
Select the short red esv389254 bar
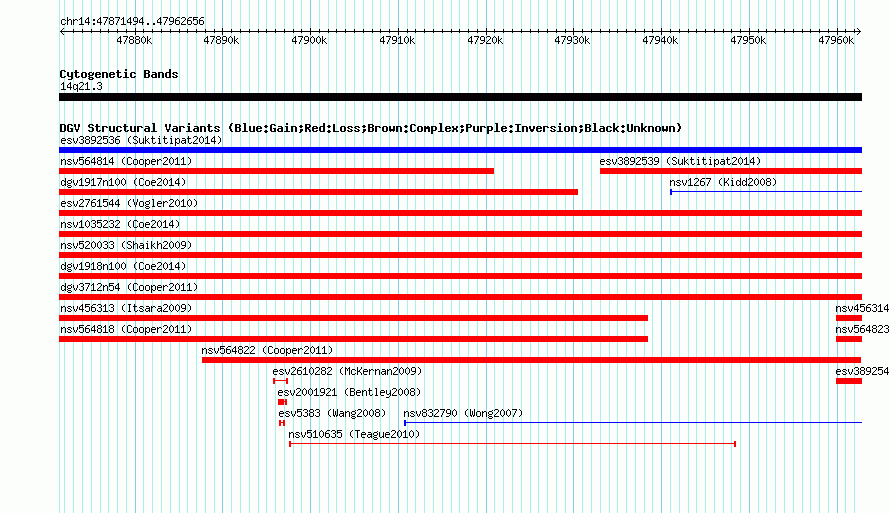coord(849,381)
